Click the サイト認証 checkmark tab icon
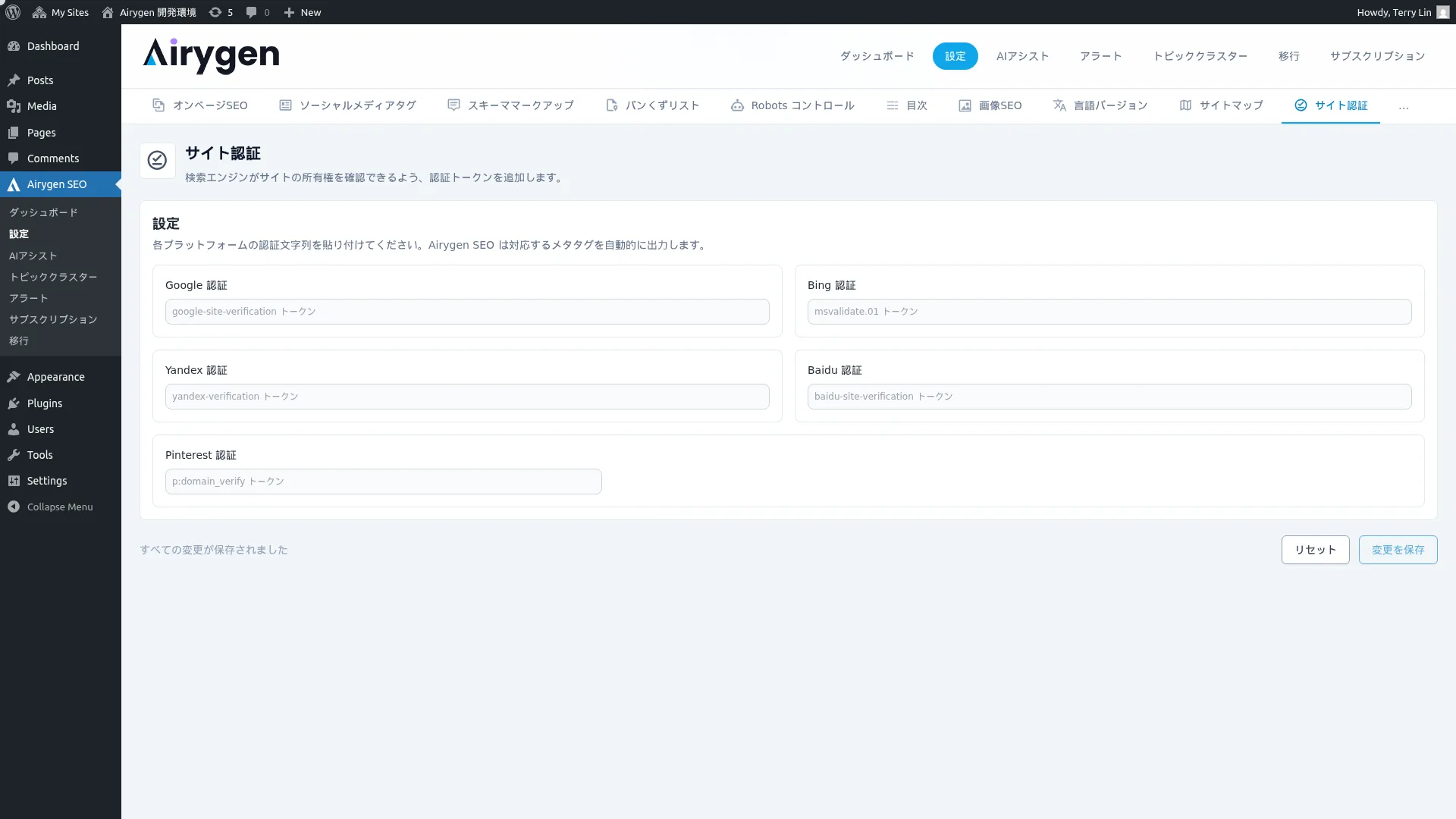1456x819 pixels. point(1301,105)
